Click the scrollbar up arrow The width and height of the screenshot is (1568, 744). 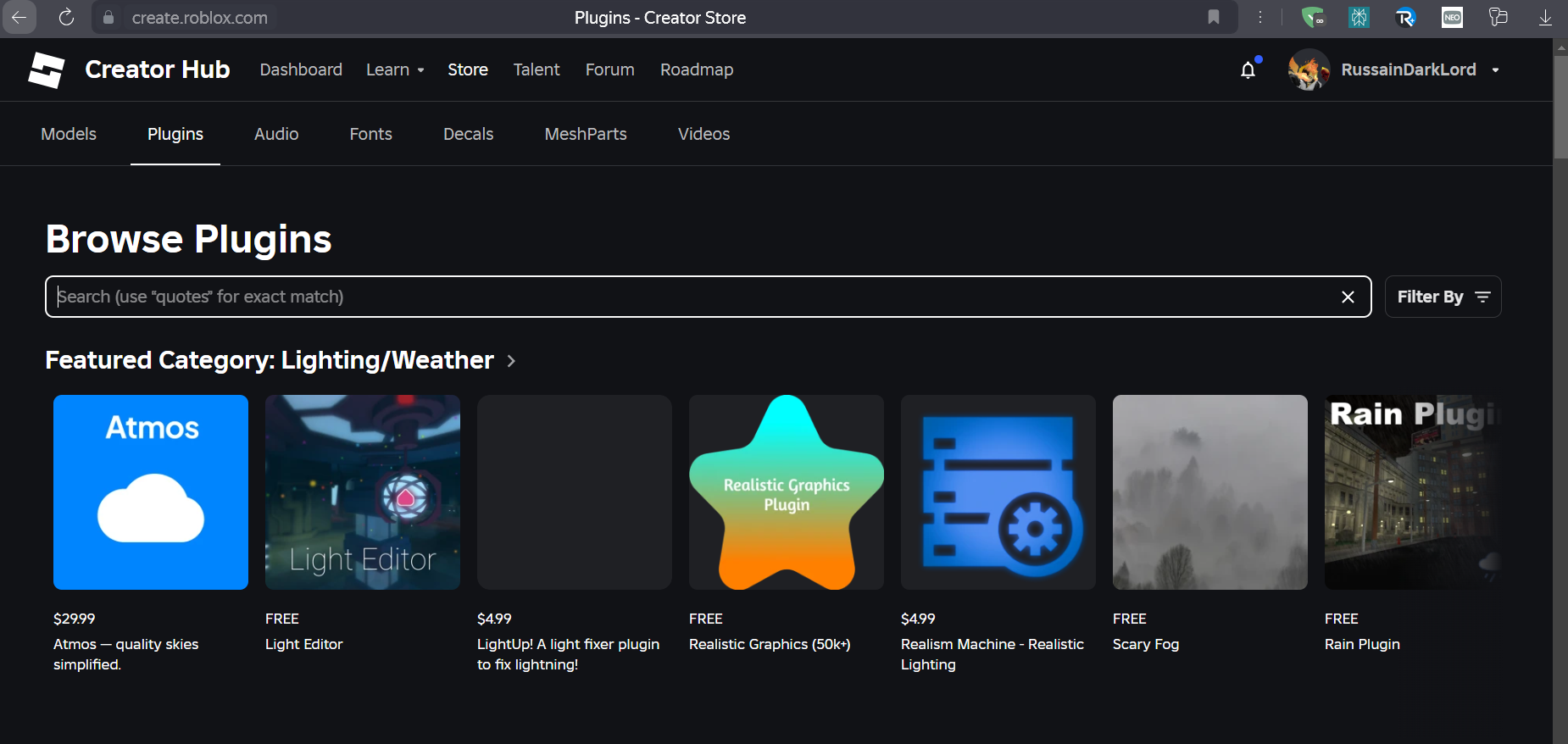click(x=1560, y=47)
